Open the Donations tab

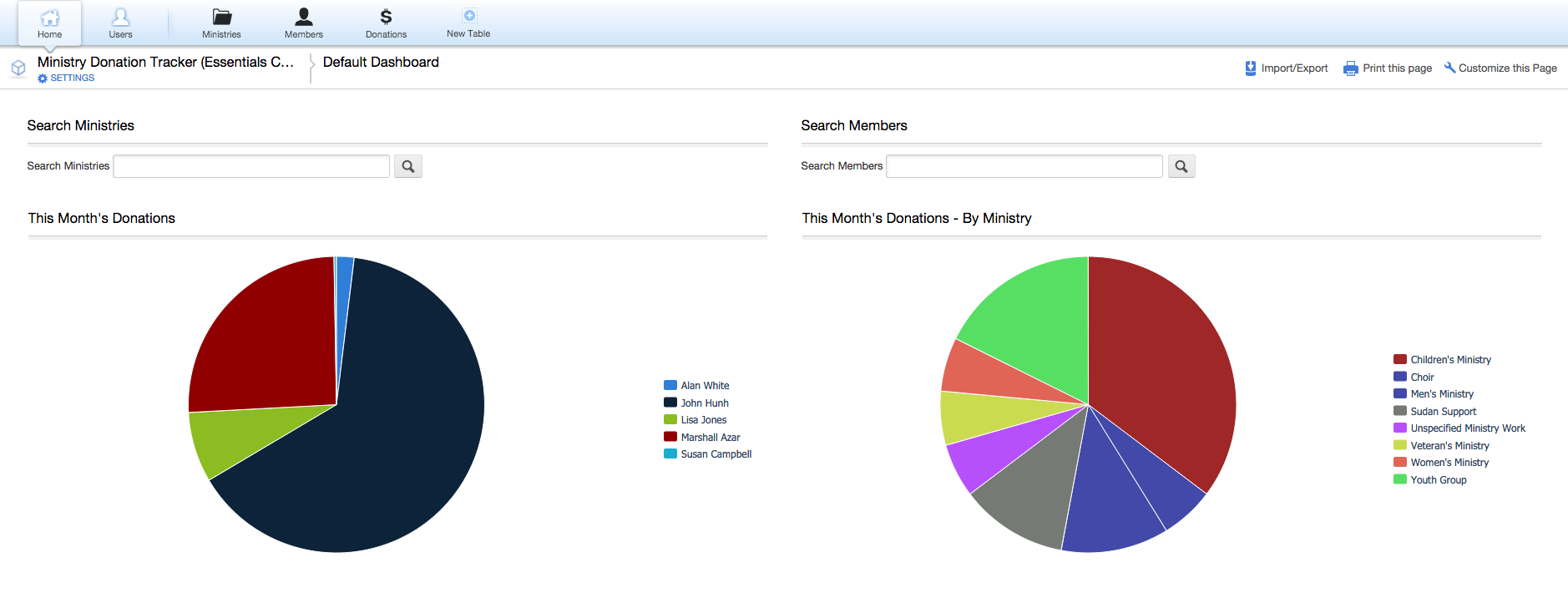coord(386,23)
